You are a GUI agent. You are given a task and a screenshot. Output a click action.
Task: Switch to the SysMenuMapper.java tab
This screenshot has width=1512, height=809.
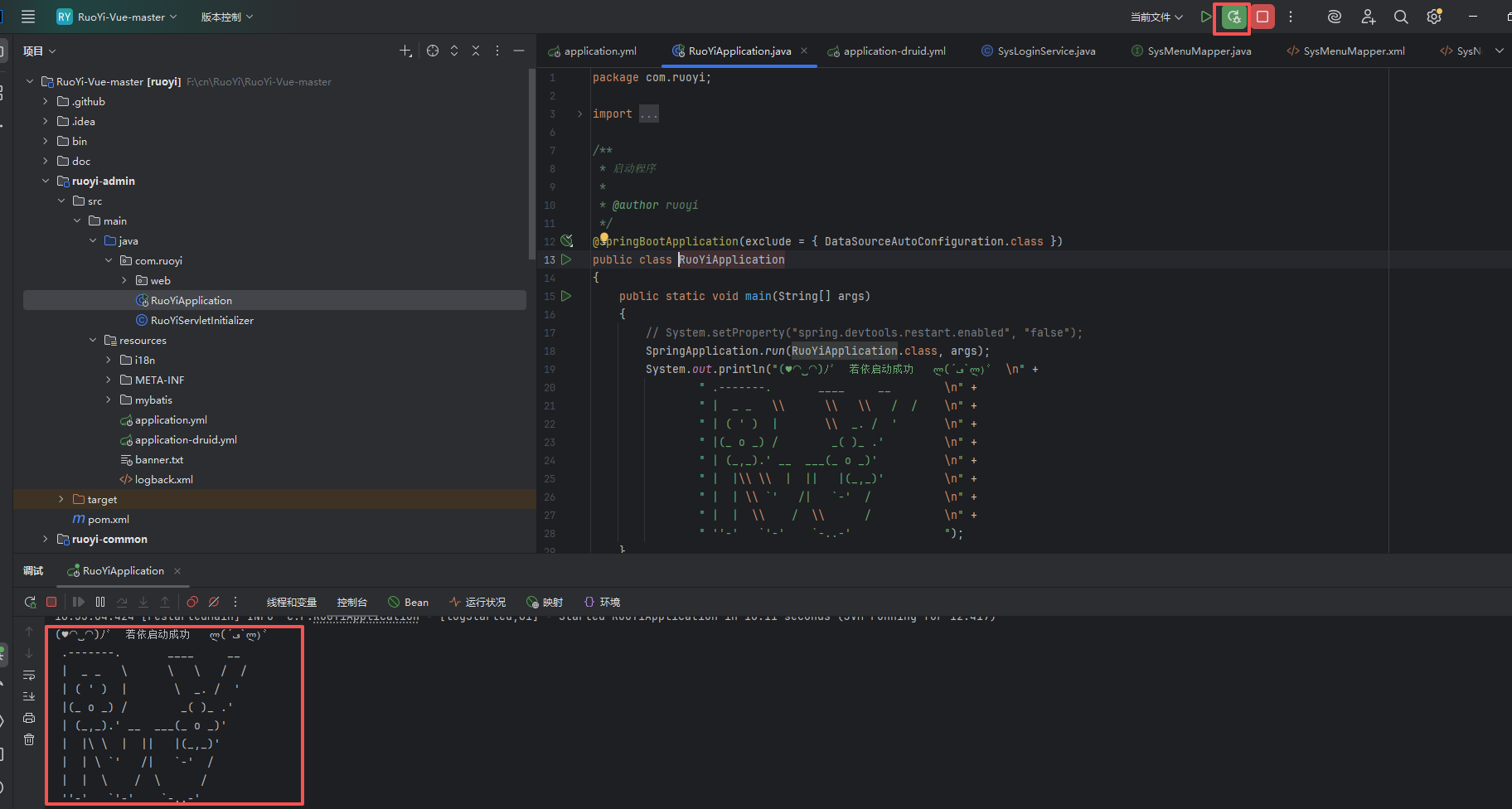(x=1191, y=51)
